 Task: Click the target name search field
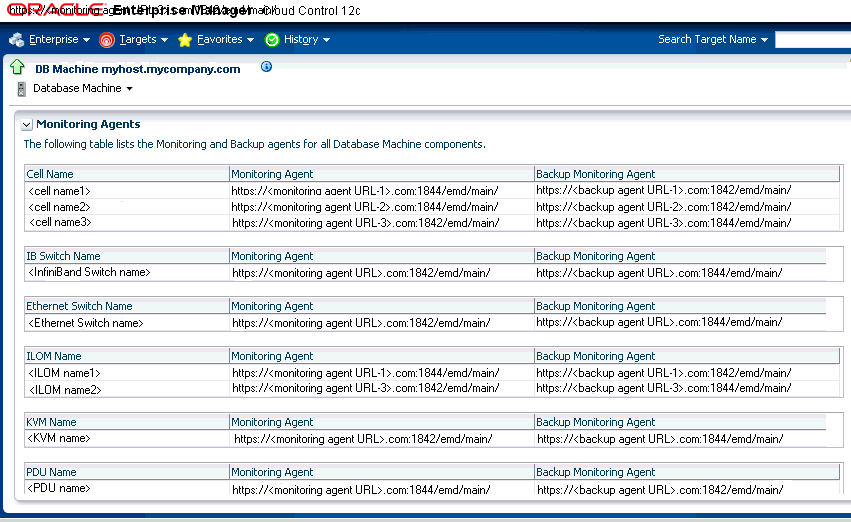812,40
